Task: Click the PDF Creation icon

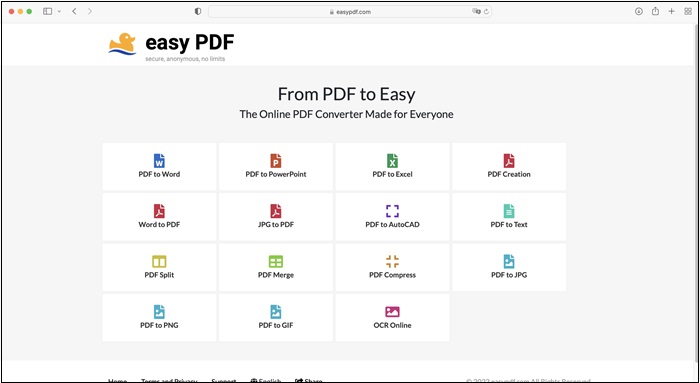Action: [509, 161]
